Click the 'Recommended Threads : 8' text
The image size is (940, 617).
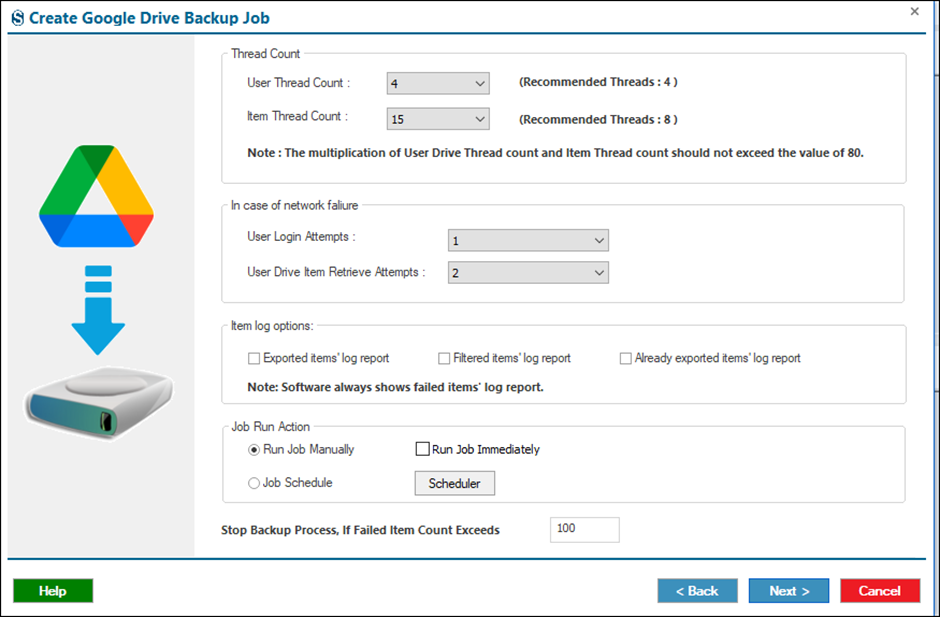598,119
